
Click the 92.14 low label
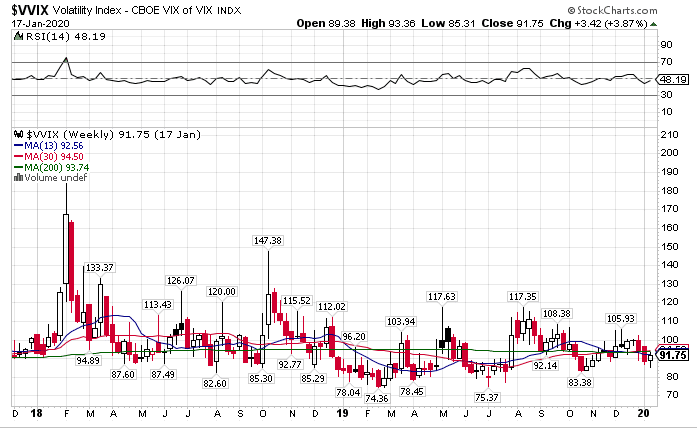tap(545, 365)
